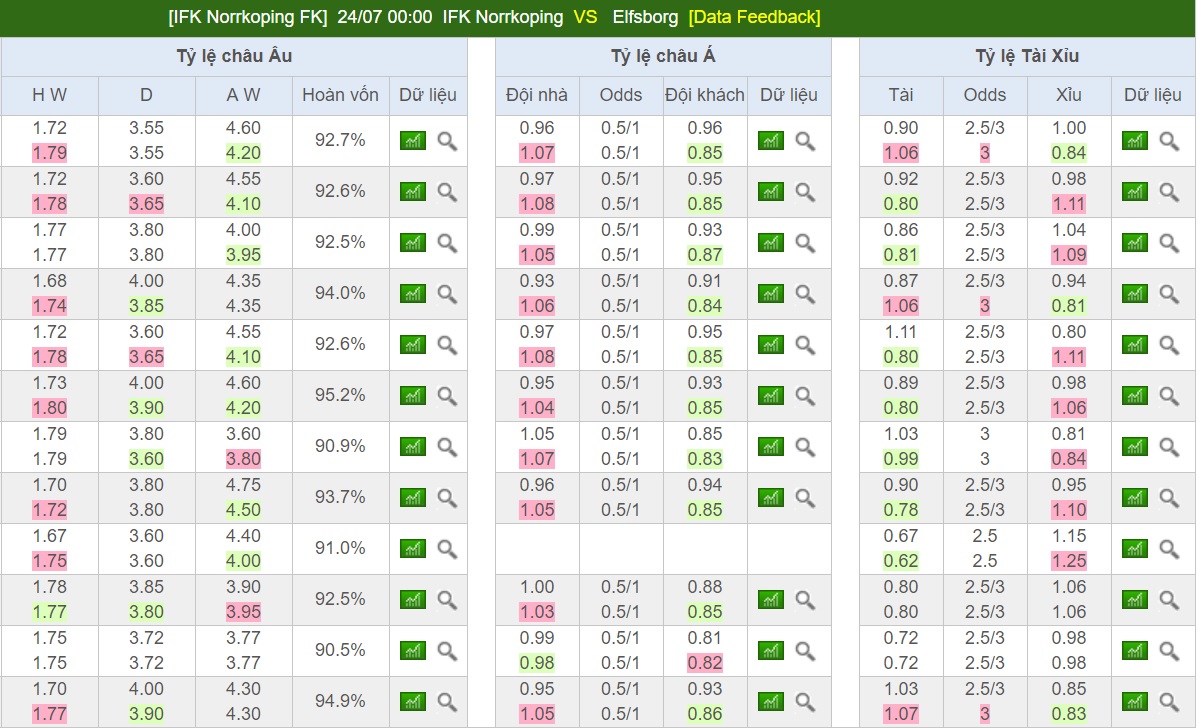The width and height of the screenshot is (1198, 728).
Task: Click the A W column header
Action: [x=243, y=95]
